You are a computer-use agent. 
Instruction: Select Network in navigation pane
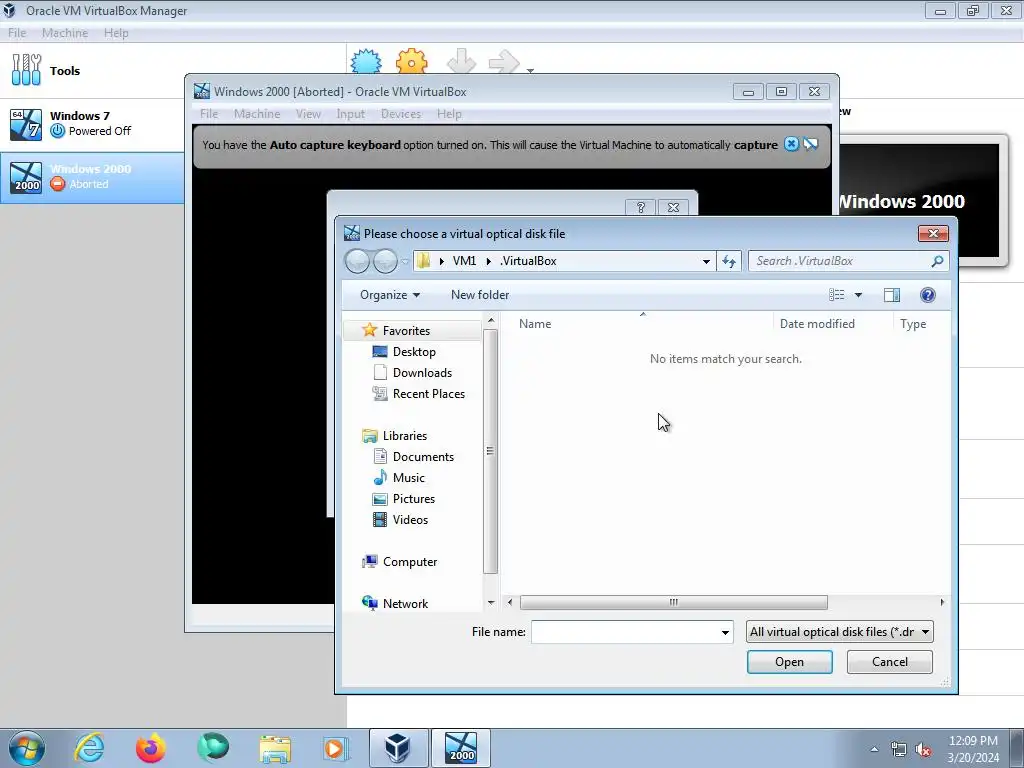406,603
